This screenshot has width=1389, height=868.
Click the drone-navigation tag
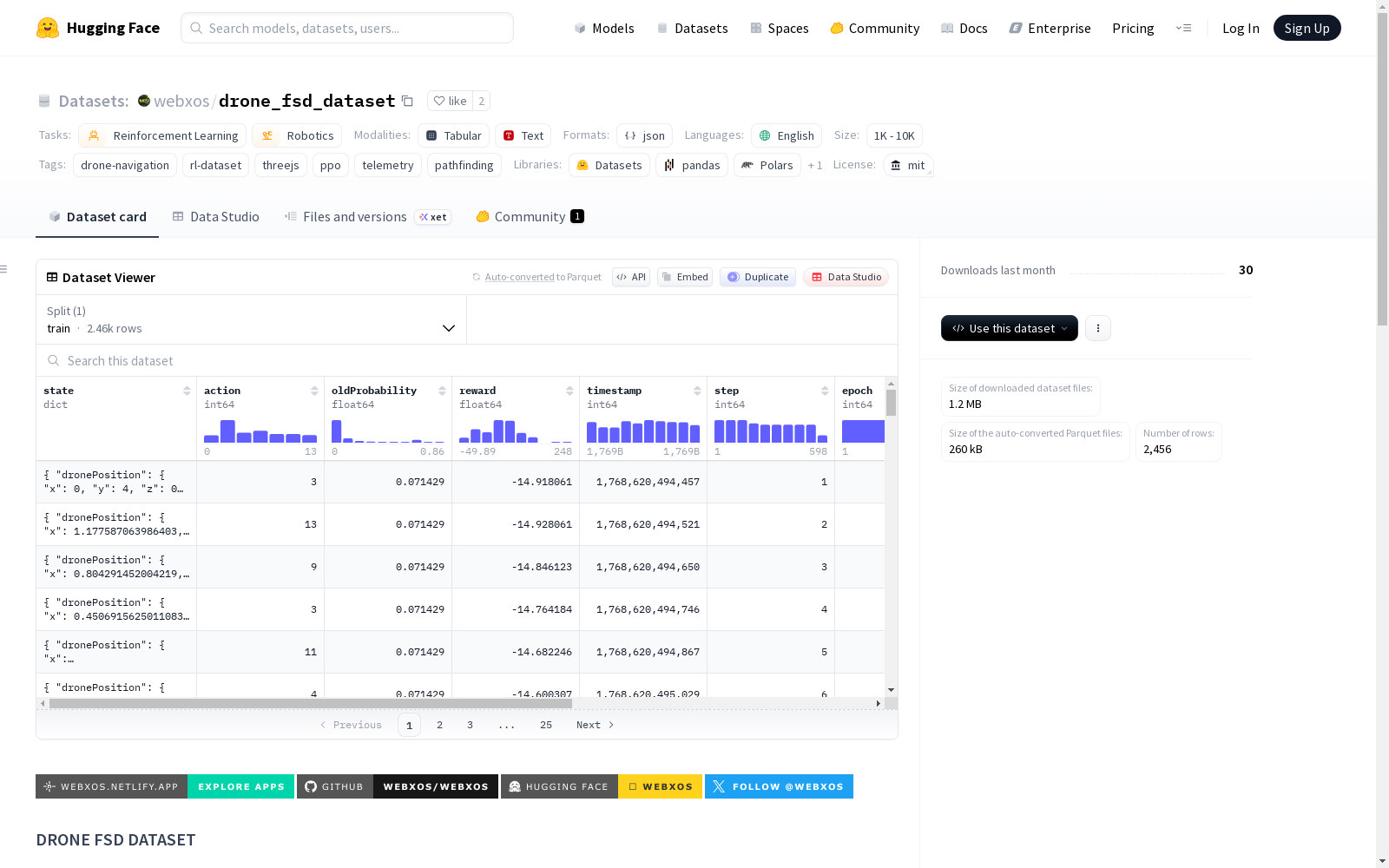(x=125, y=165)
